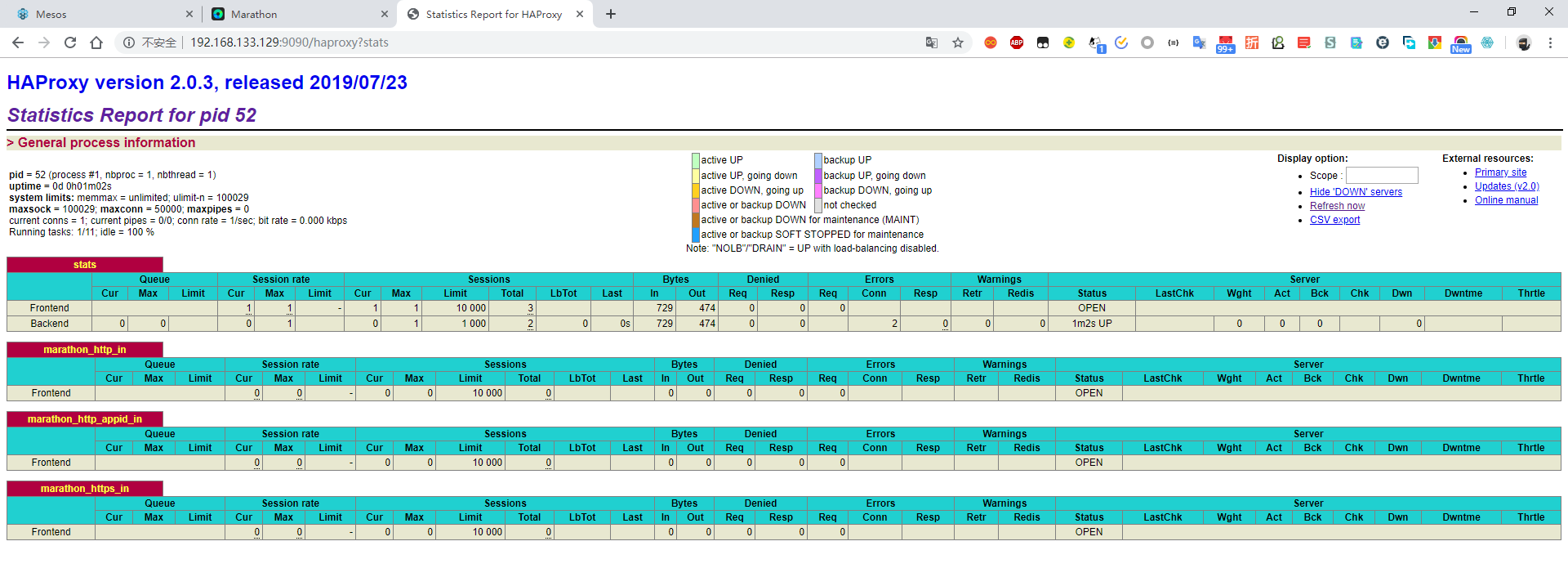Click the Refresh now link
1568x586 pixels.
[x=1337, y=206]
